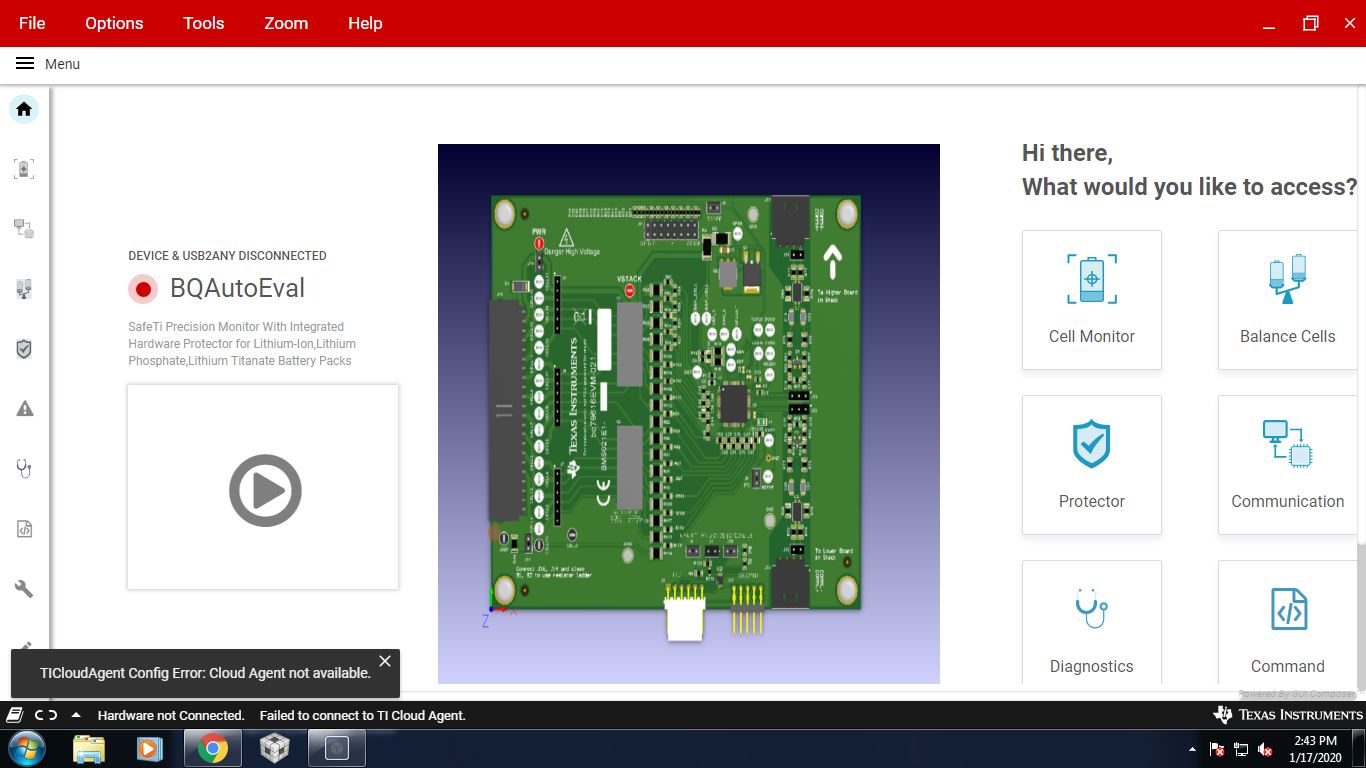The image size is (1366, 768).
Task: Open the Options menu
Action: point(114,23)
